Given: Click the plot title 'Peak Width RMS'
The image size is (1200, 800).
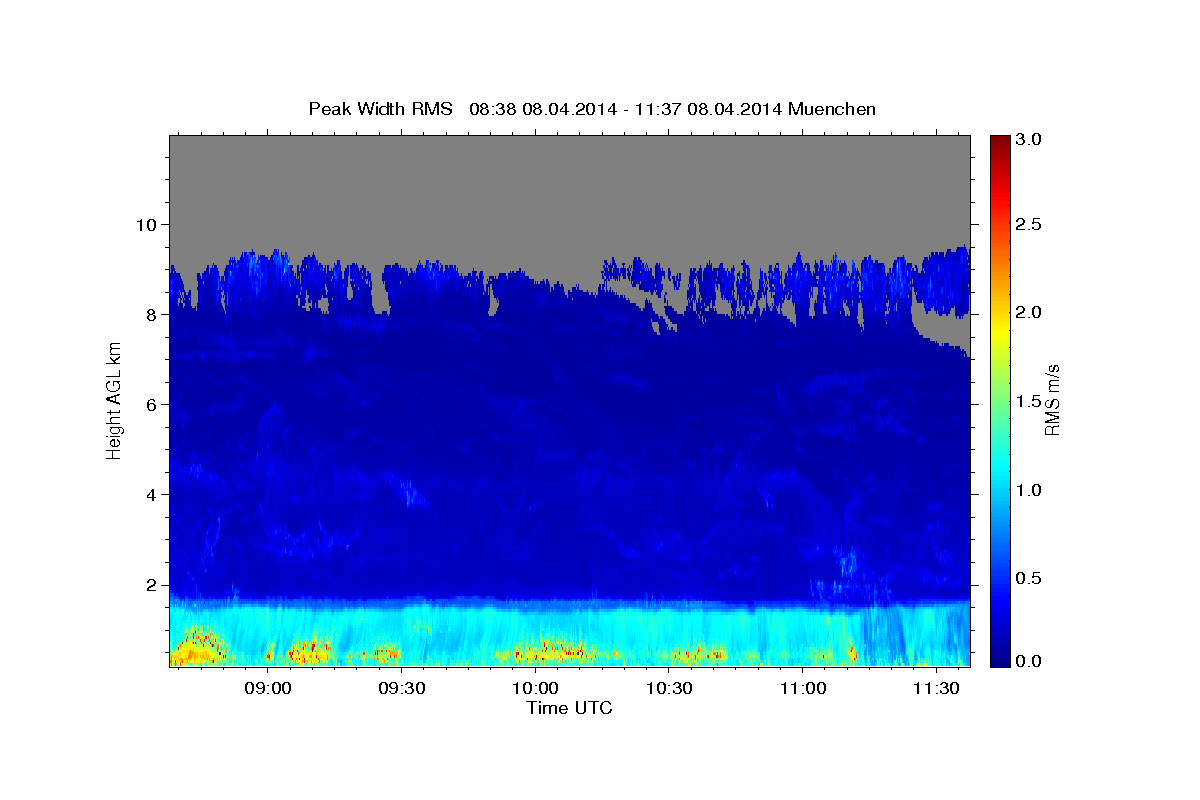Looking at the screenshot, I should coord(381,109).
